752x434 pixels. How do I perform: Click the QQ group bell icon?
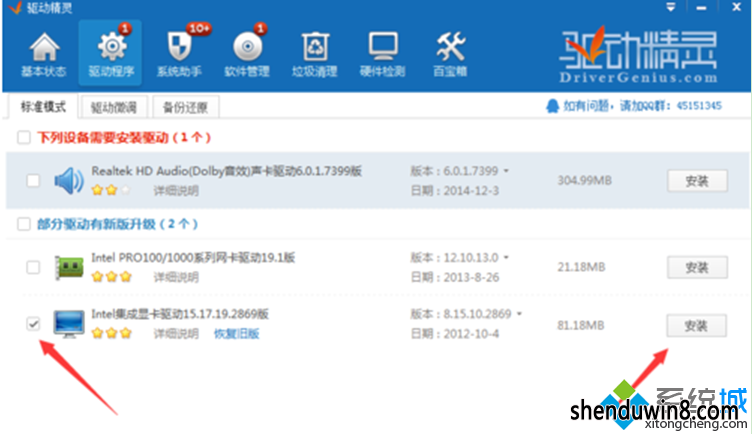(x=552, y=106)
